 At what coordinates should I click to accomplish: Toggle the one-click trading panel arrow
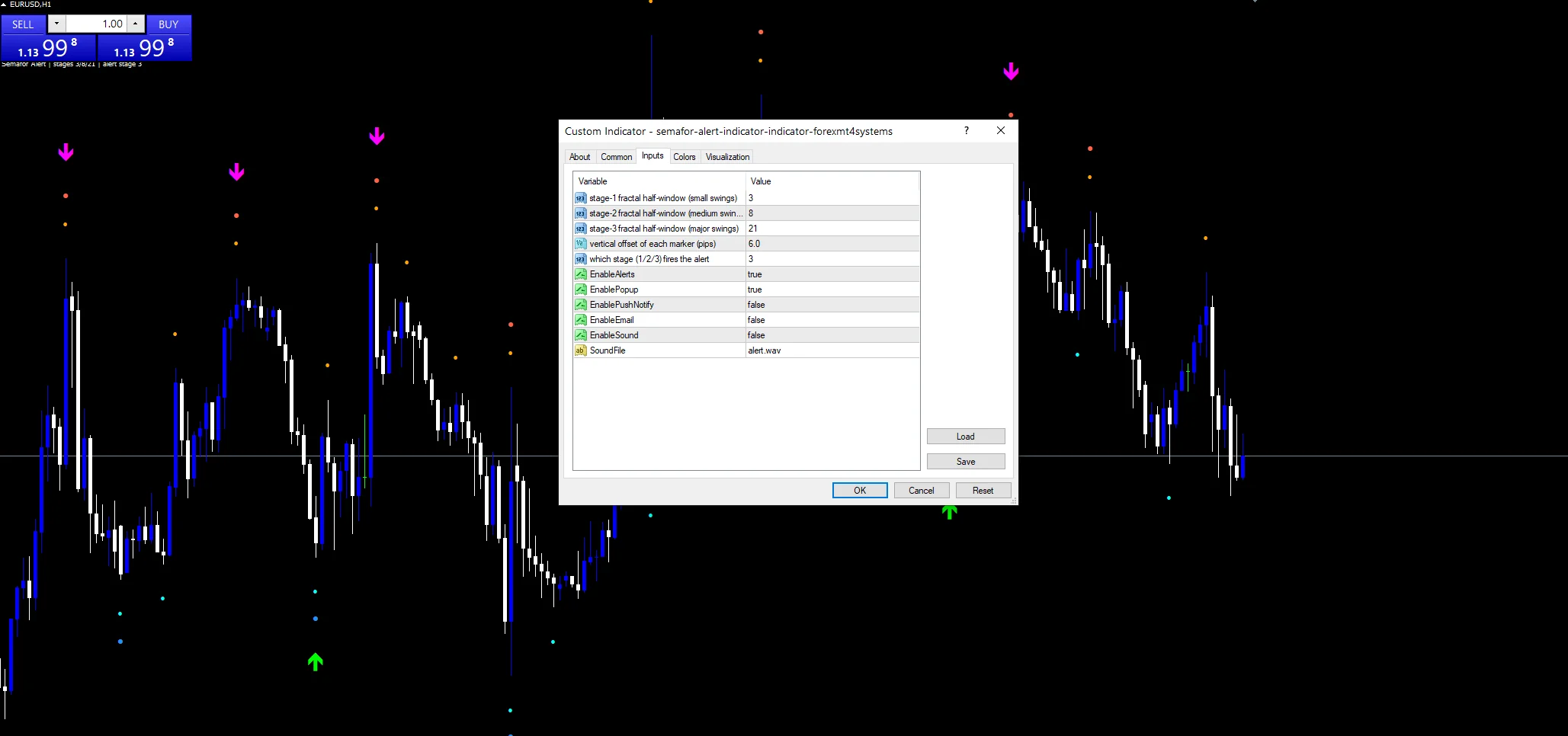point(4,5)
